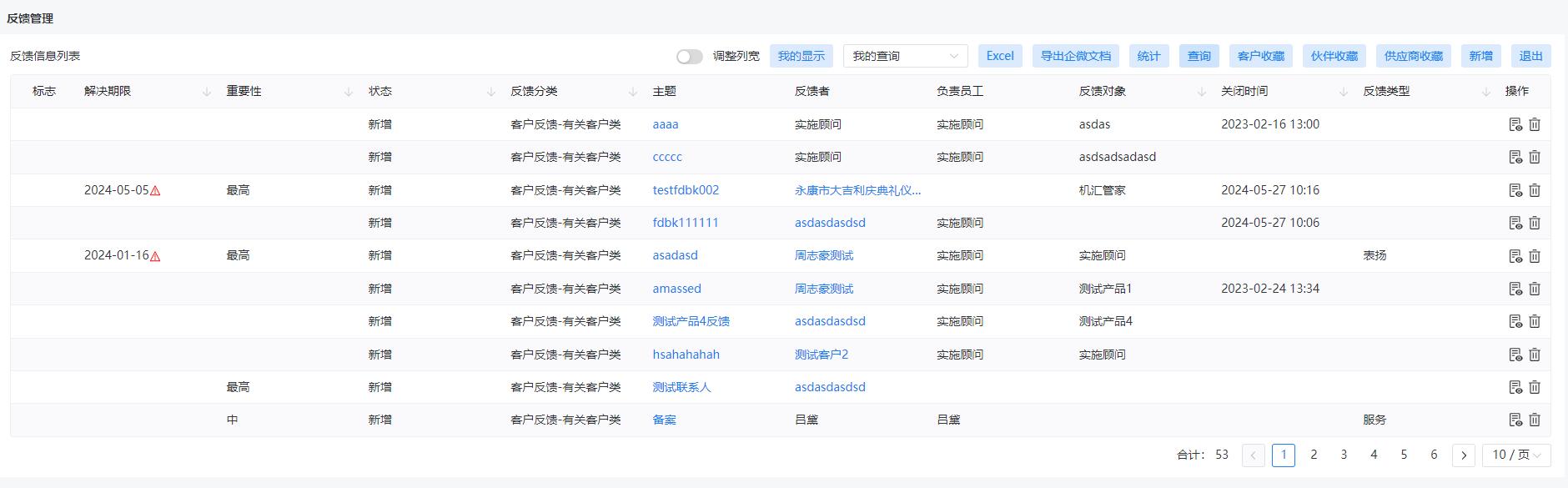Open the 我的查询 dropdown
Screen dimensions: 1568x488
point(906,56)
